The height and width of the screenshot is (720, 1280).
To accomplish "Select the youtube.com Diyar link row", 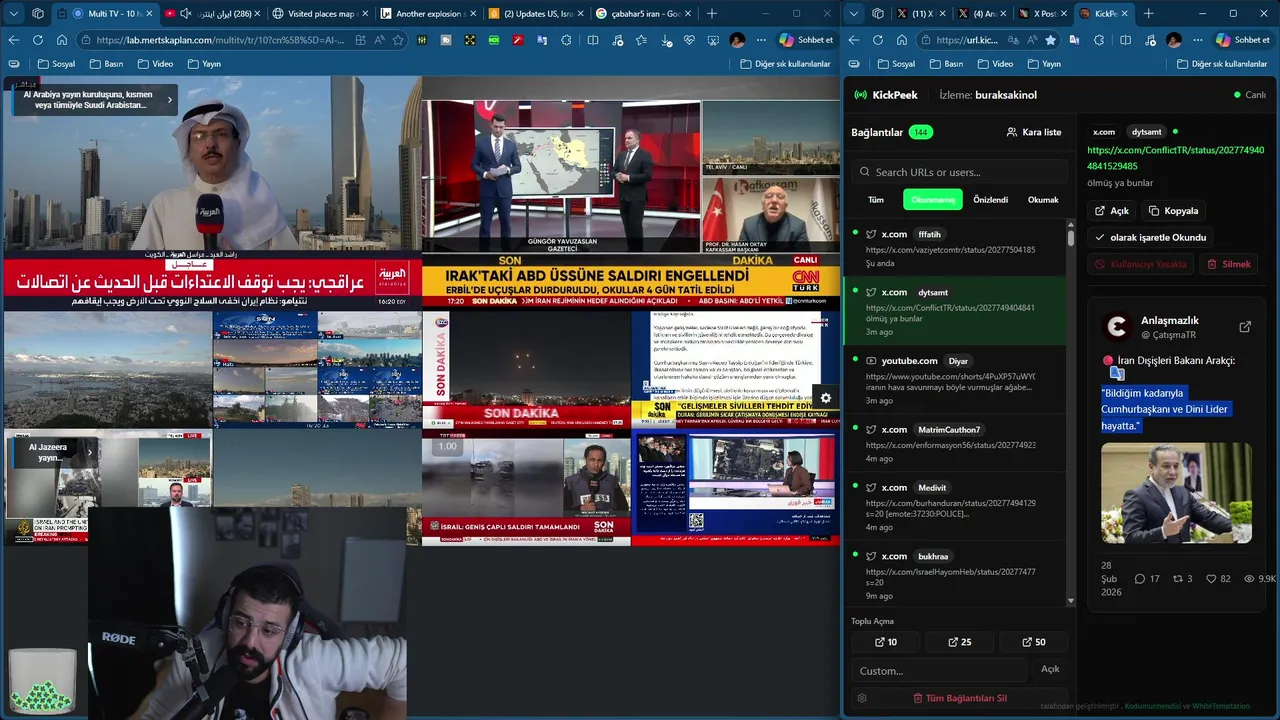I will point(957,379).
